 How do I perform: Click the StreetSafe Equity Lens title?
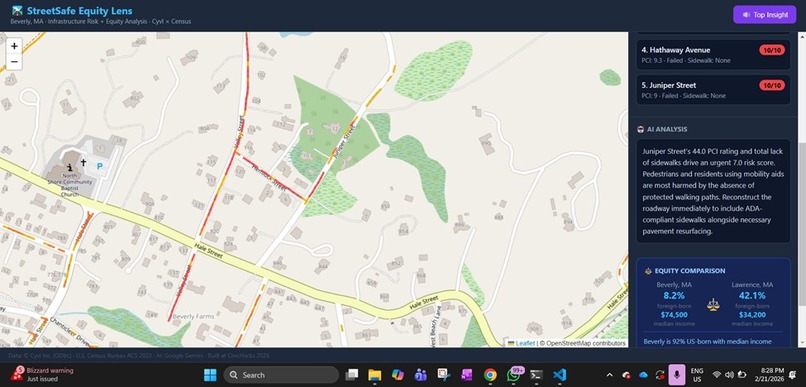click(x=79, y=10)
